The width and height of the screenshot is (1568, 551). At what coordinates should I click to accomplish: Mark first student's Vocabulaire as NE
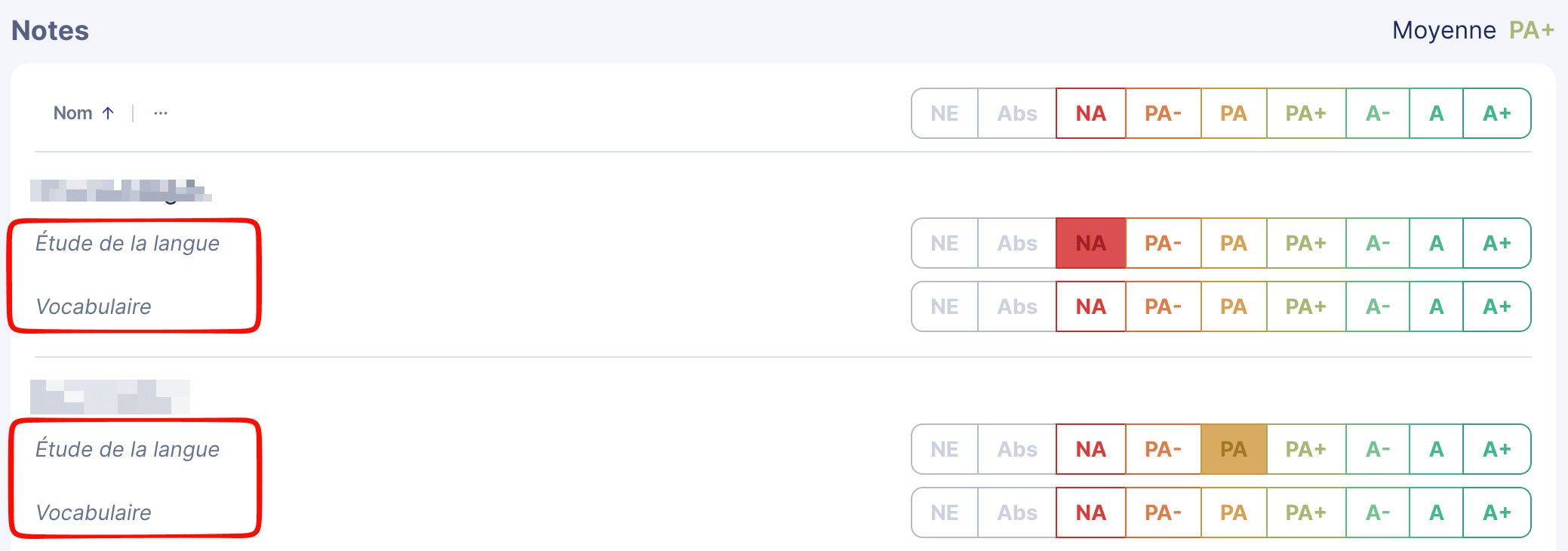(x=944, y=306)
